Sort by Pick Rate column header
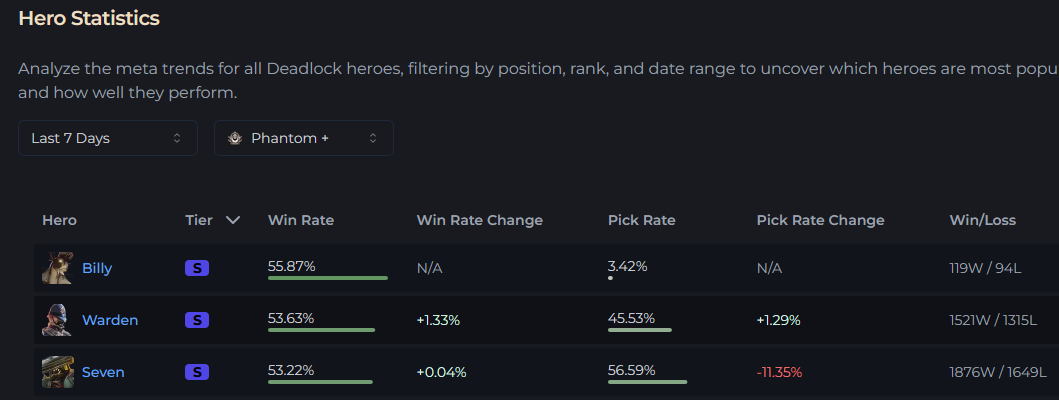 [x=642, y=220]
